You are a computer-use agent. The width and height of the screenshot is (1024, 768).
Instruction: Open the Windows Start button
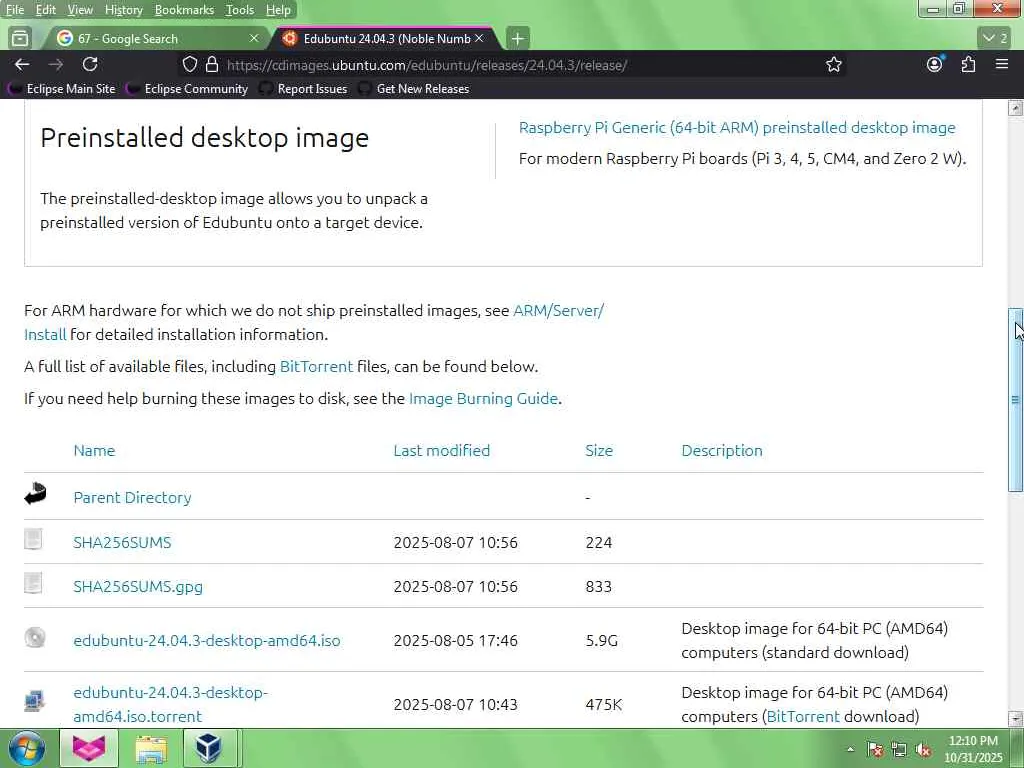tap(27, 748)
